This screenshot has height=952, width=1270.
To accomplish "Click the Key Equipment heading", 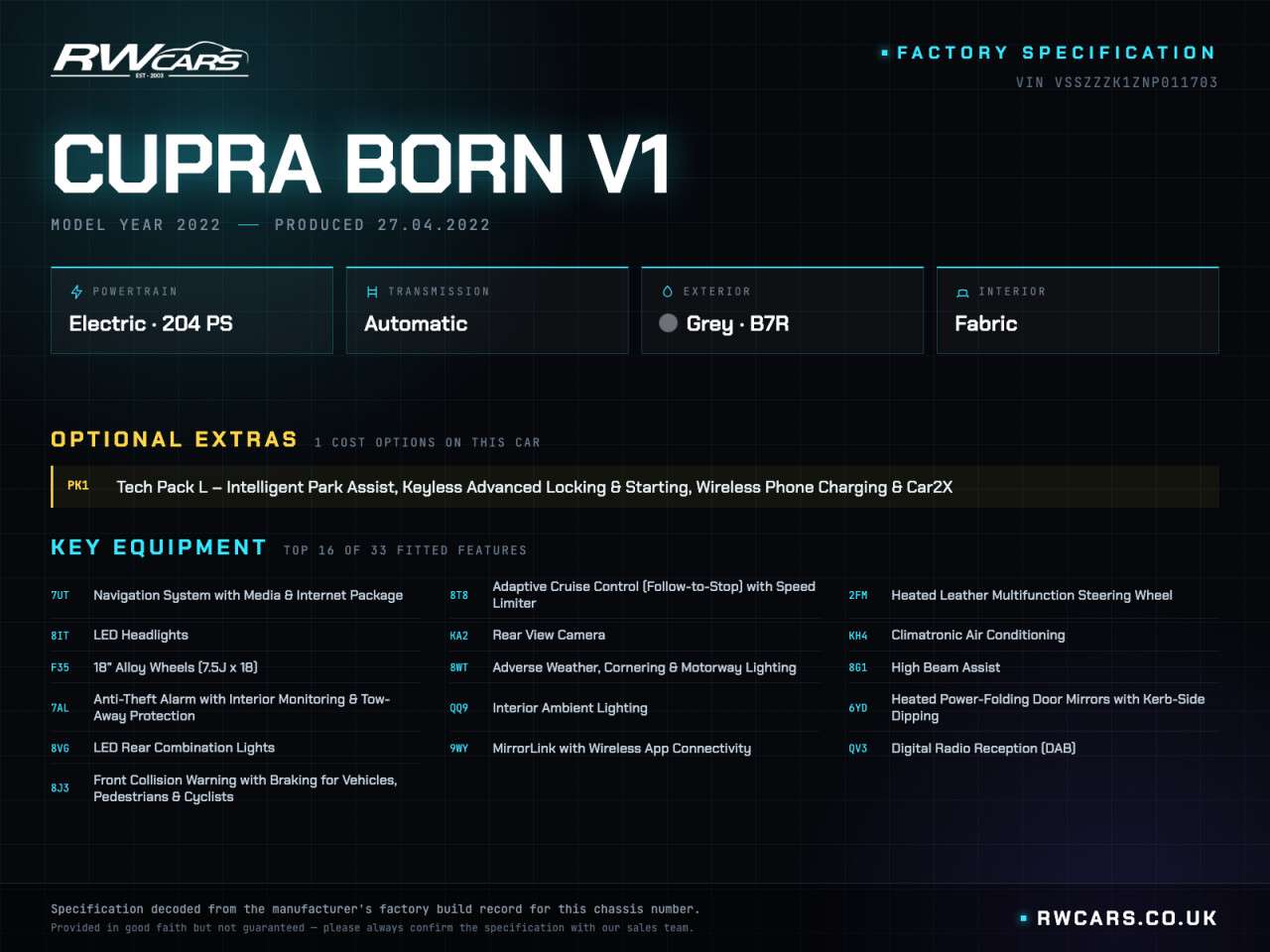I will coord(159,547).
